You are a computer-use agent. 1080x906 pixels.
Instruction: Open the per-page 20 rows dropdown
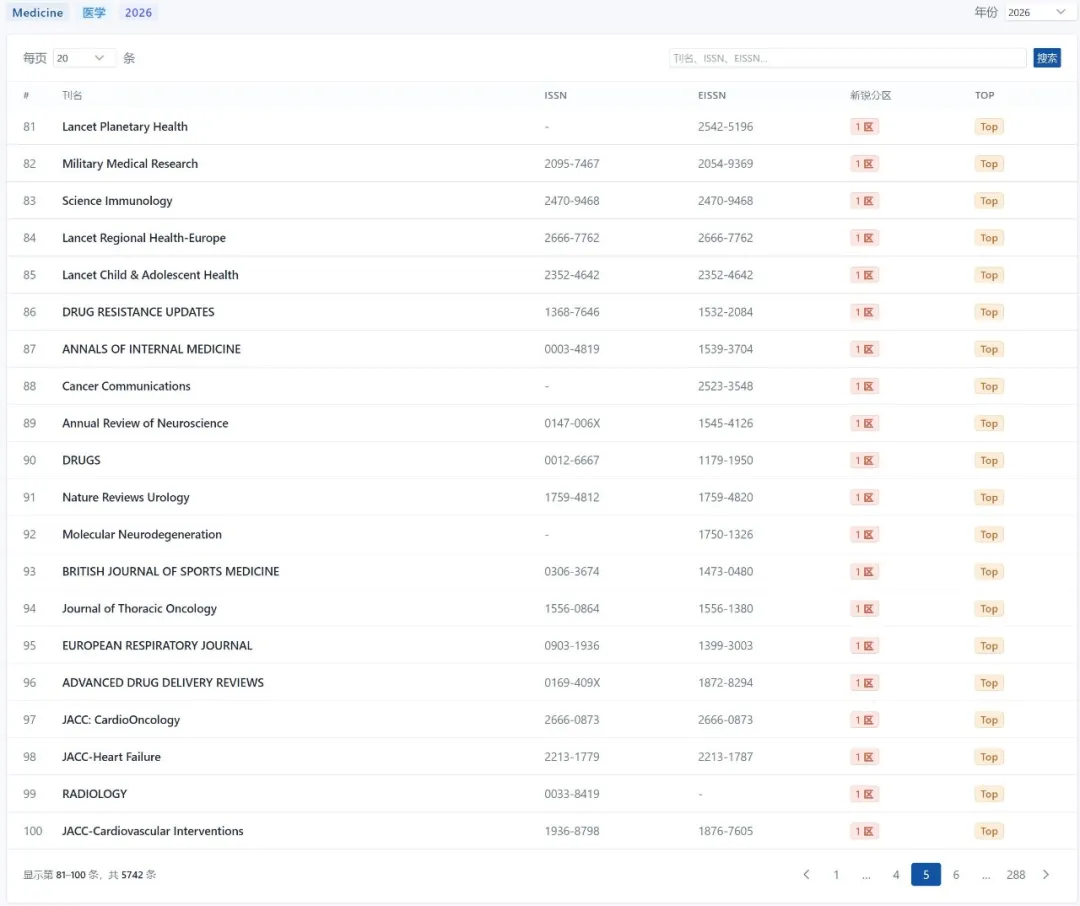point(83,58)
